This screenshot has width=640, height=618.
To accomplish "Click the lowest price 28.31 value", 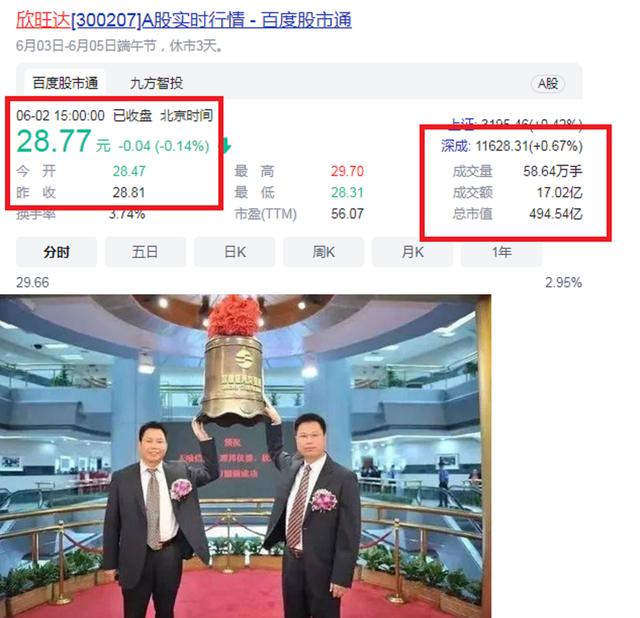I will 347,192.
